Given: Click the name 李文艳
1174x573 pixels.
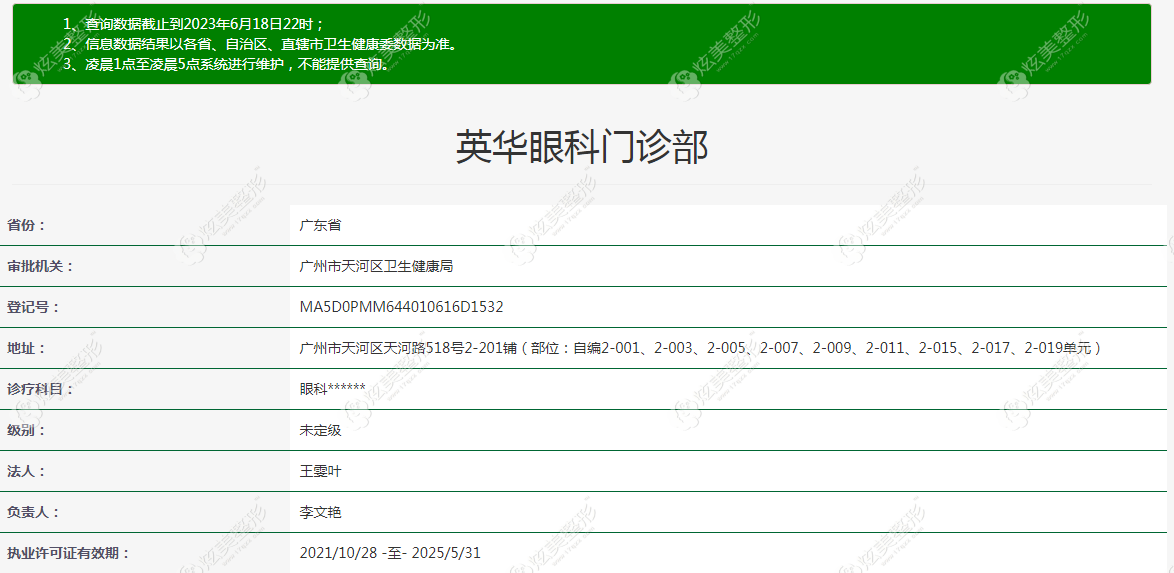Looking at the screenshot, I should (x=320, y=513).
